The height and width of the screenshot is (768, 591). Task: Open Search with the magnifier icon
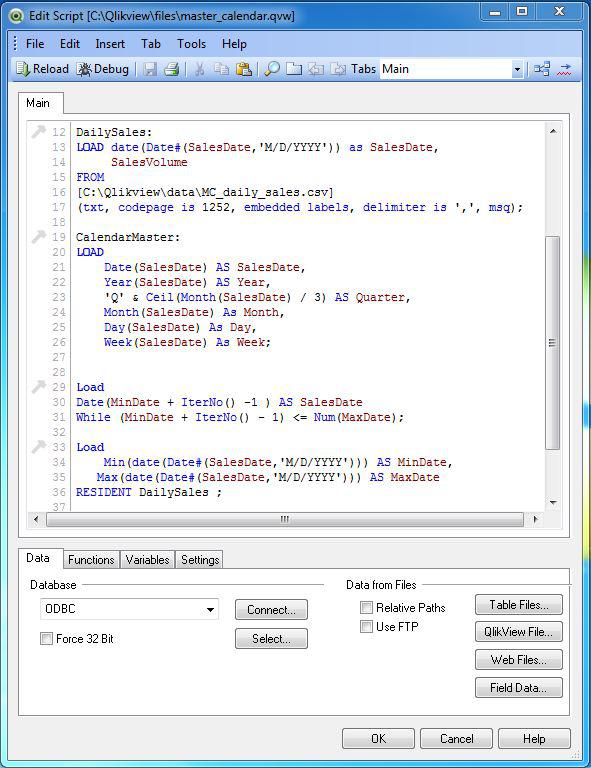tap(272, 69)
